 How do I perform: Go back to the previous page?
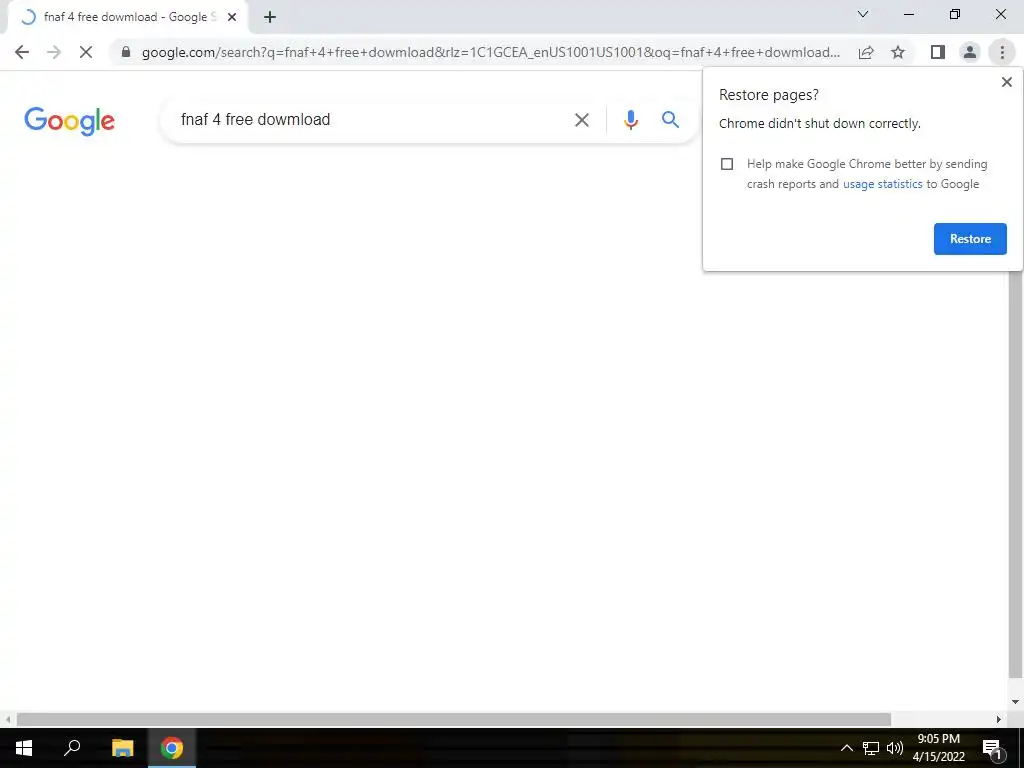(x=22, y=52)
